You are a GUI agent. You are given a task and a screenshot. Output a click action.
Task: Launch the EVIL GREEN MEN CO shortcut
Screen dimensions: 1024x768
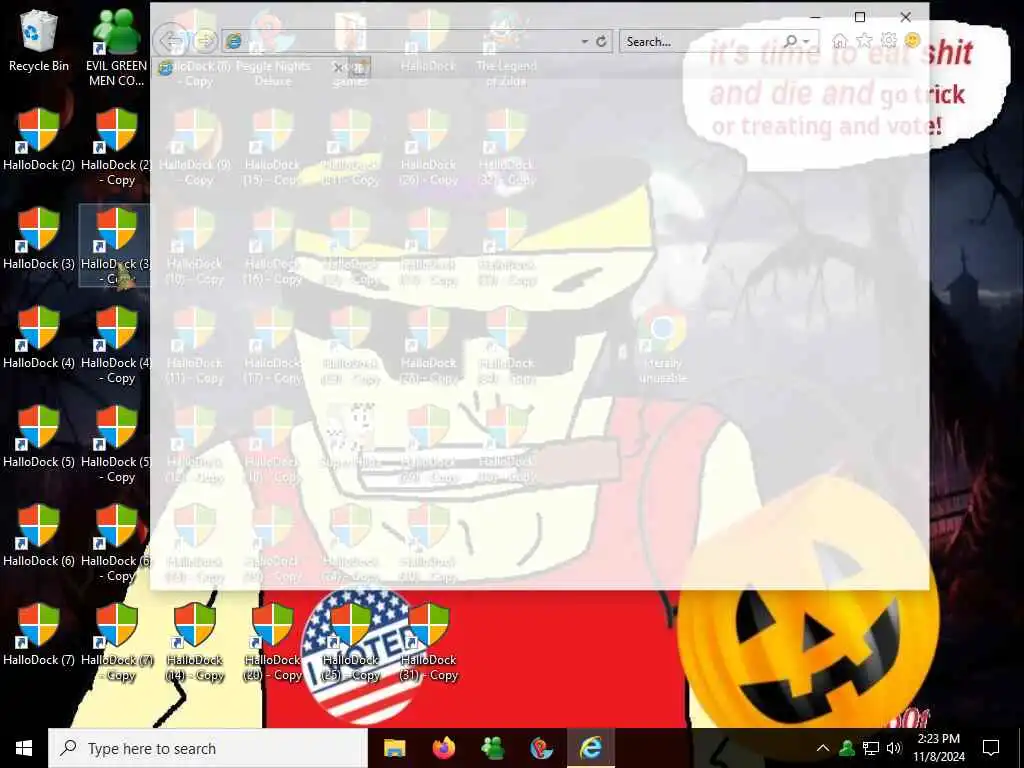116,48
